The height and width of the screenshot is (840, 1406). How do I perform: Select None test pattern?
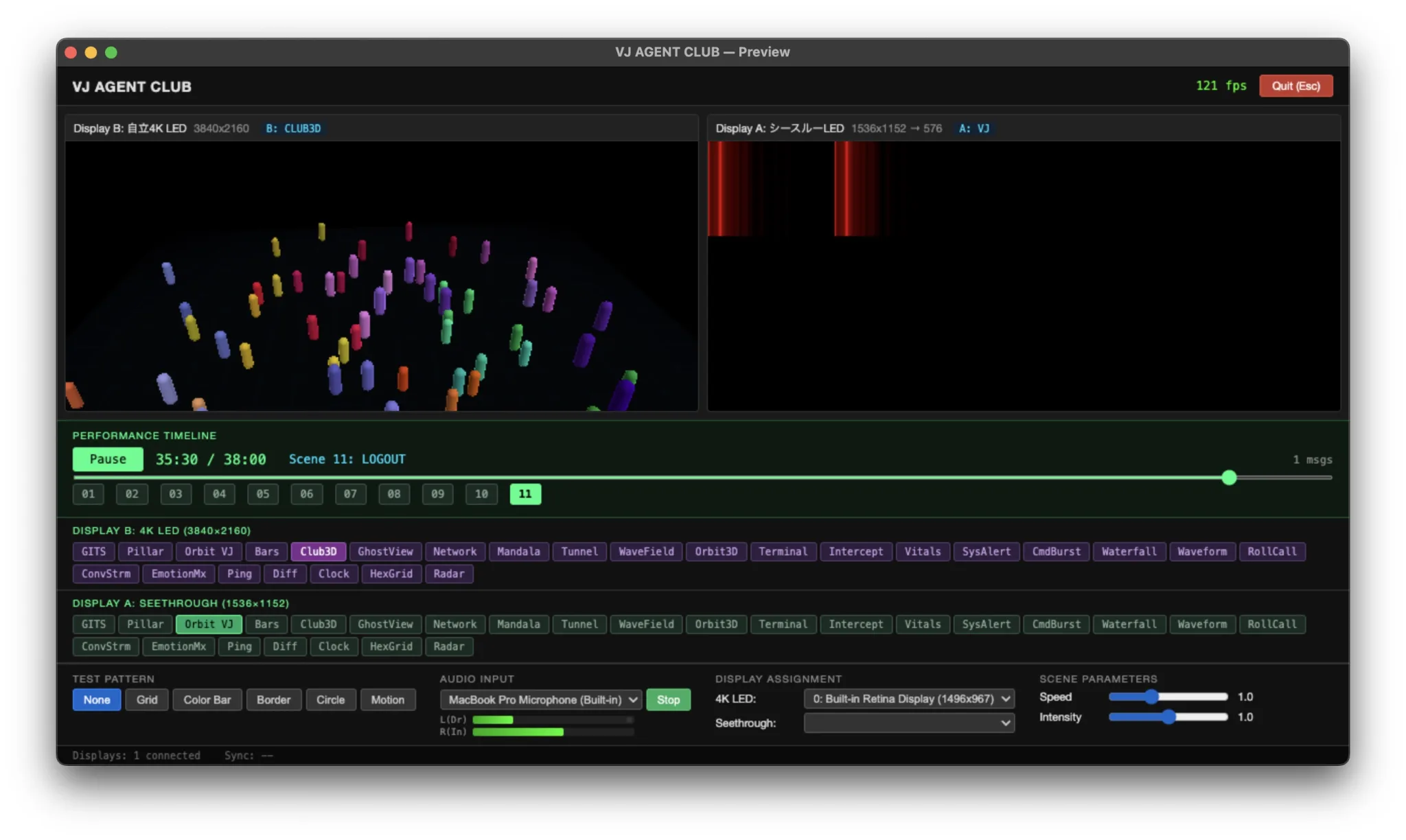click(97, 700)
